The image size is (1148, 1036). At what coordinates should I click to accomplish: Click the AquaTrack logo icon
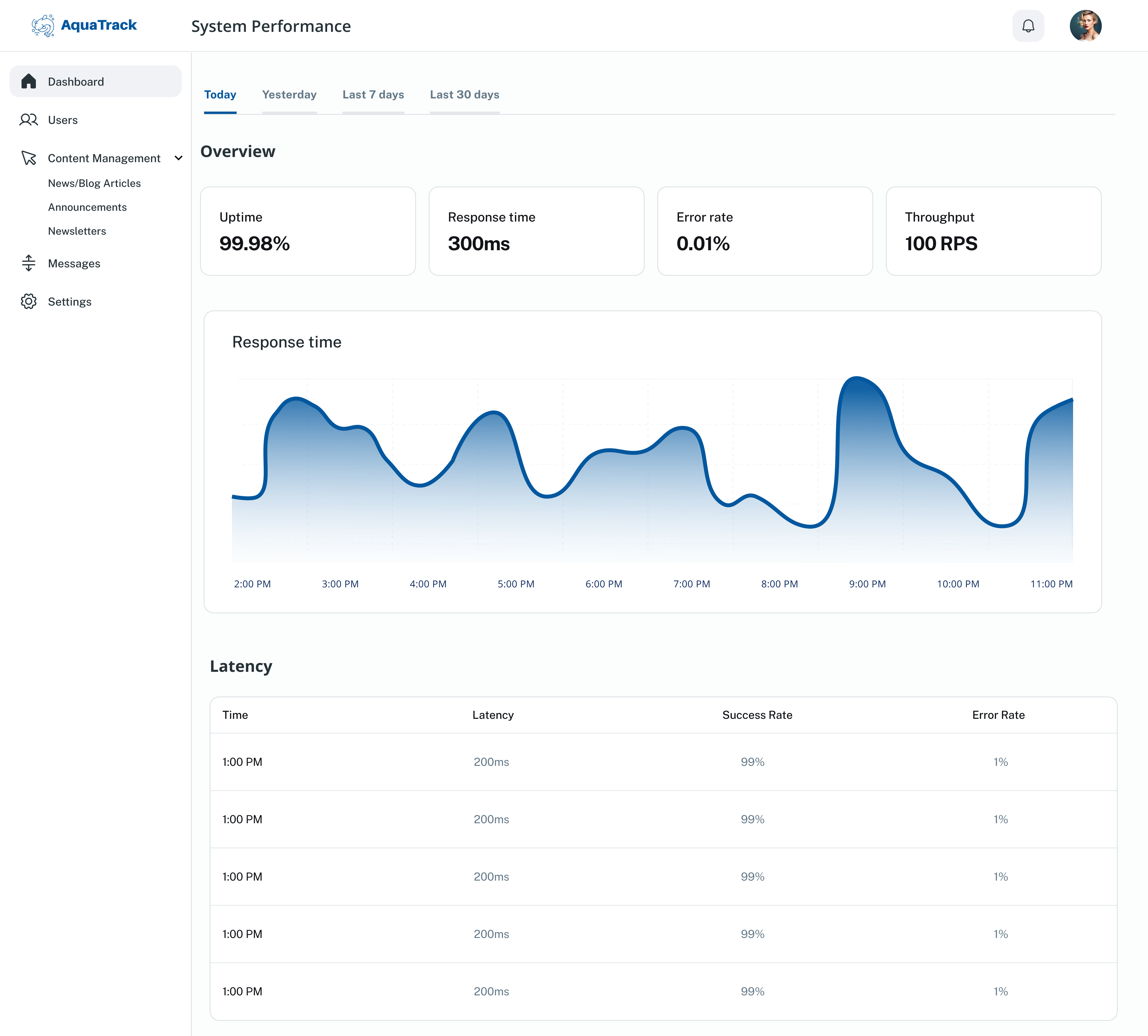(43, 26)
